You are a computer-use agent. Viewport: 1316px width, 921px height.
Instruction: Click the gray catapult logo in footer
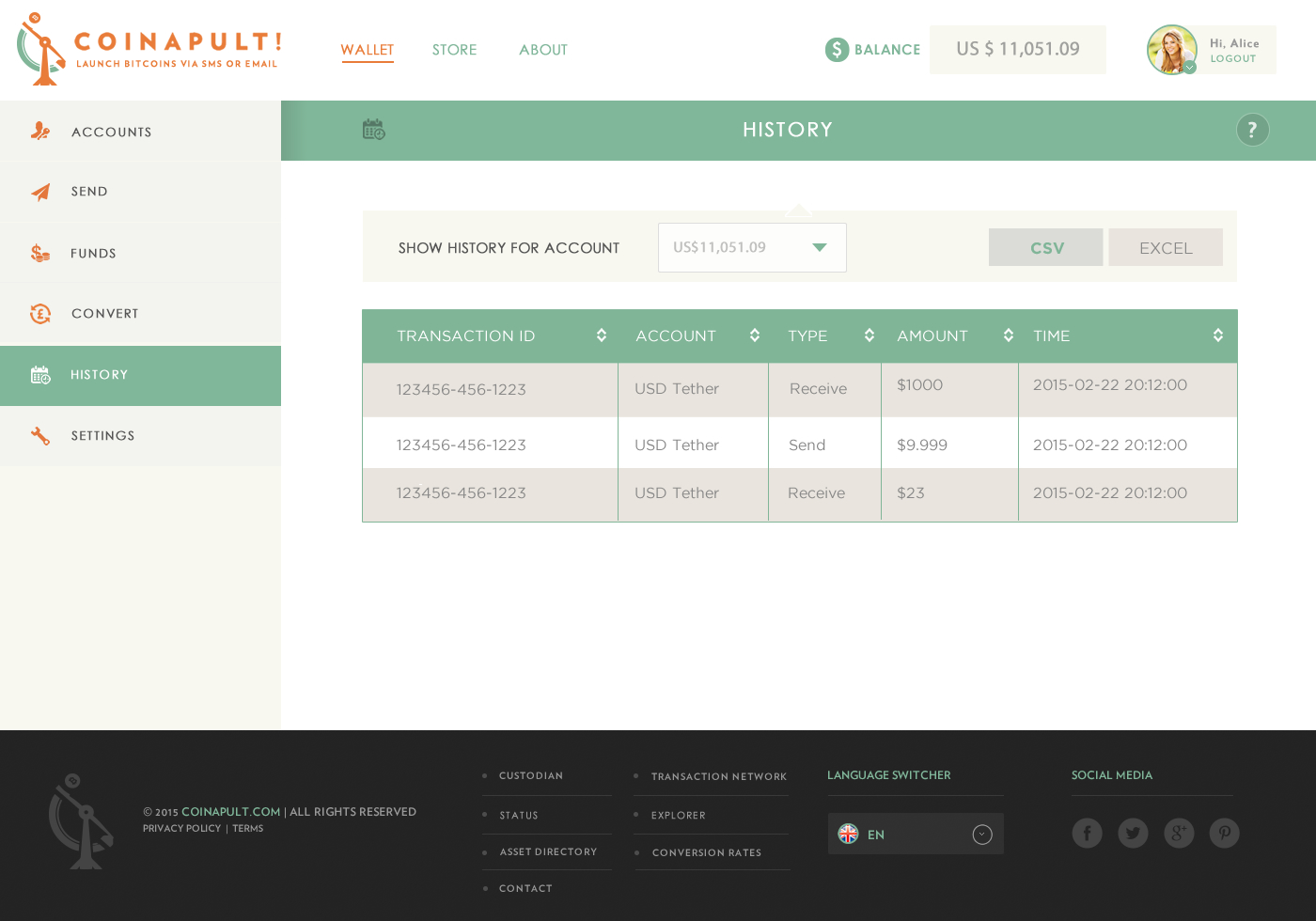point(81,821)
